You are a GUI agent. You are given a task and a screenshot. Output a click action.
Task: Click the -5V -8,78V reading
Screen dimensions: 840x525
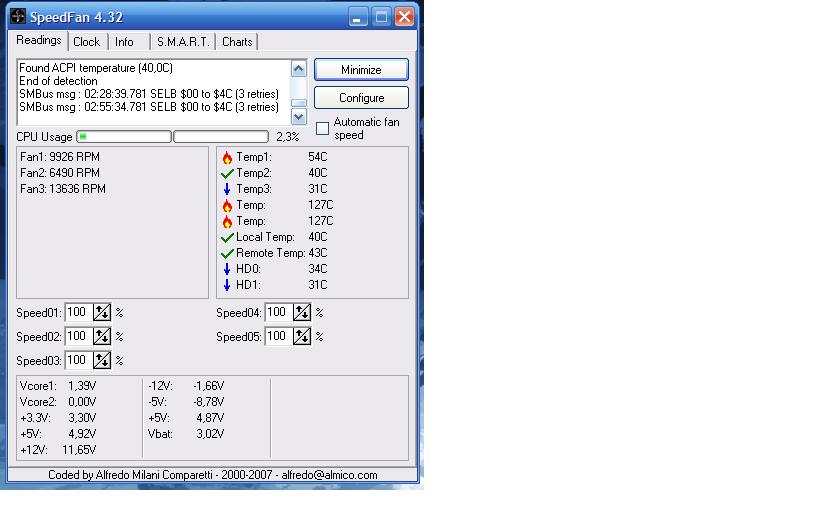point(186,402)
